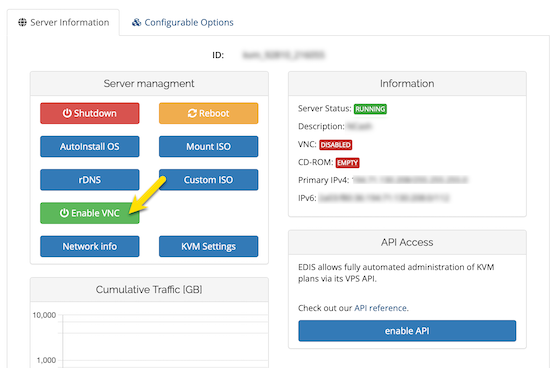The image size is (560, 368).
Task: Click the power icon on Enable VNC
Action: pos(64,213)
